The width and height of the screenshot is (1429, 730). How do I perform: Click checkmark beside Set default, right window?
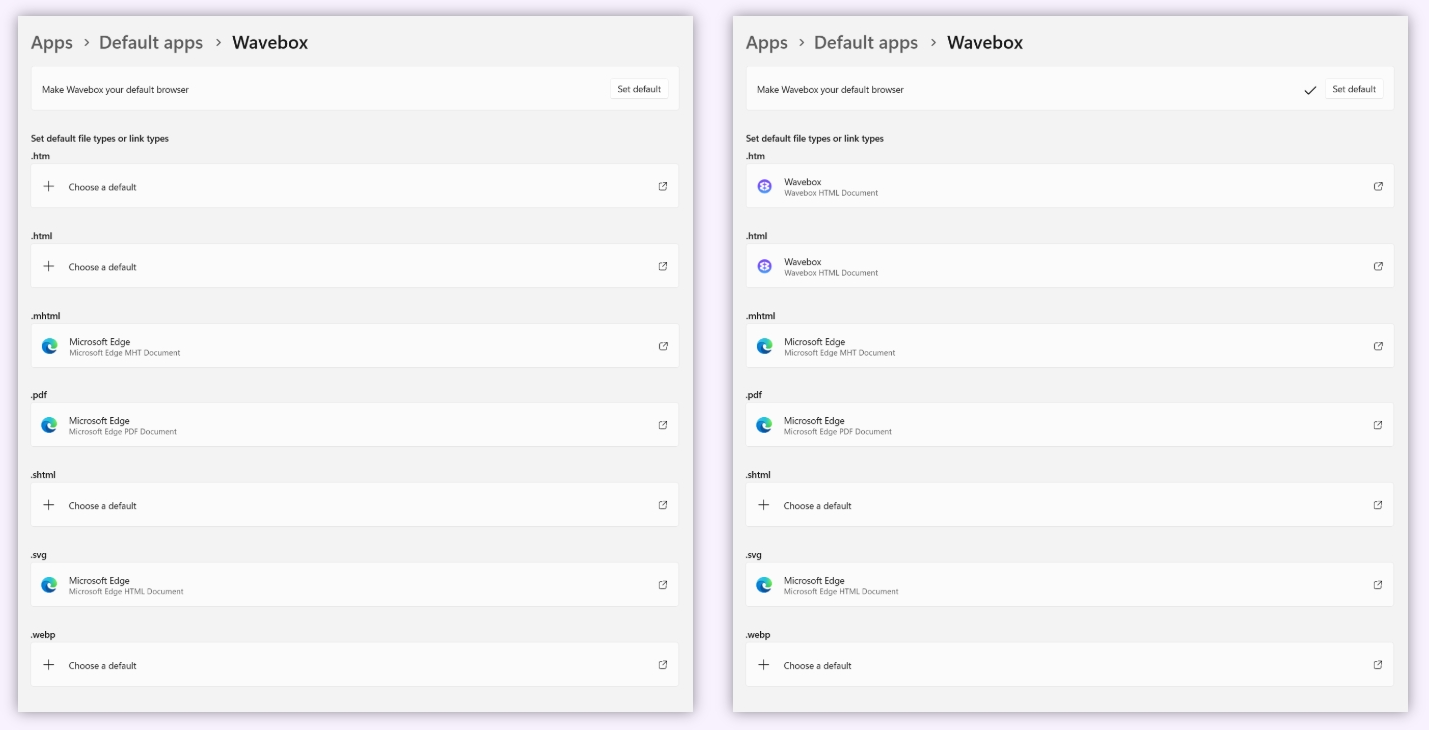1310,90
